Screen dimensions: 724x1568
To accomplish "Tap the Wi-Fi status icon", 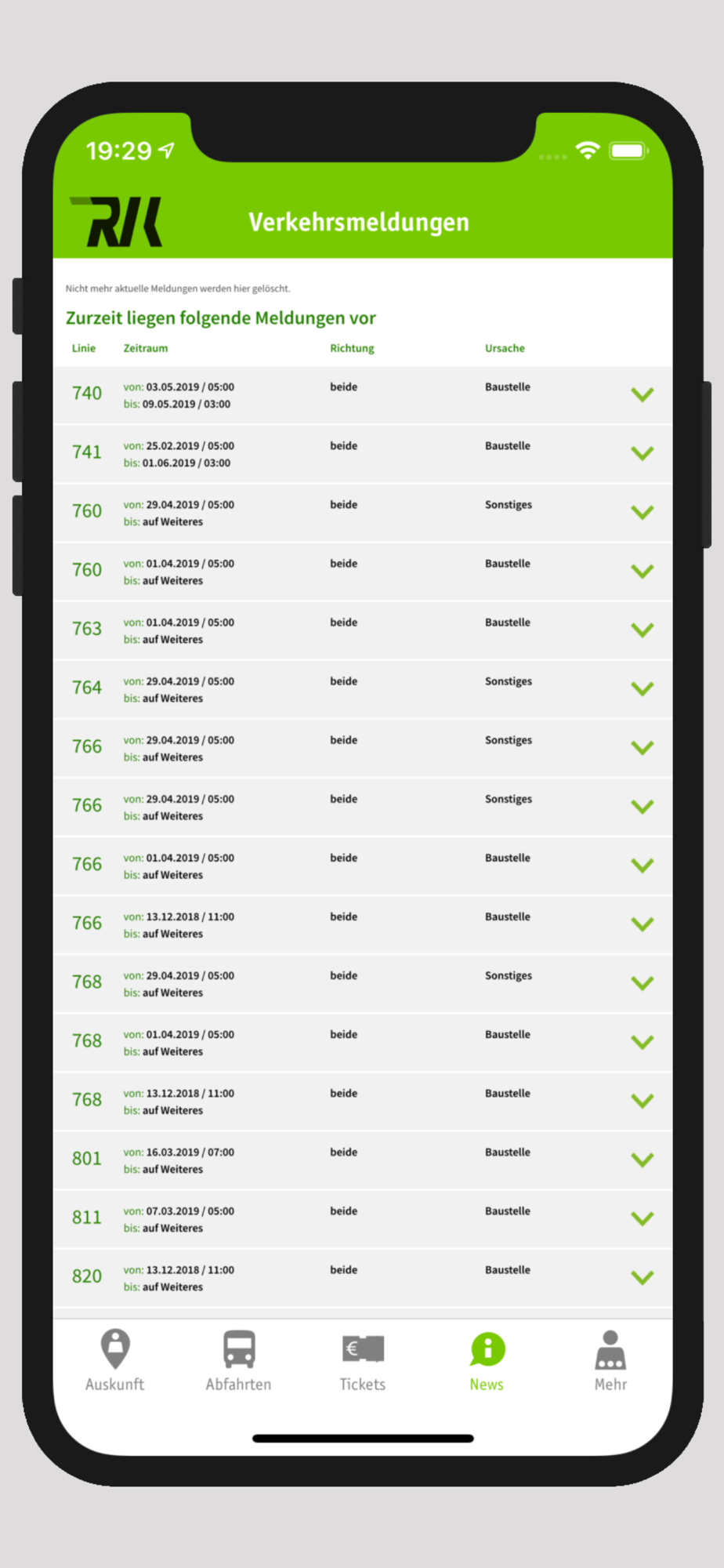I will (588, 151).
